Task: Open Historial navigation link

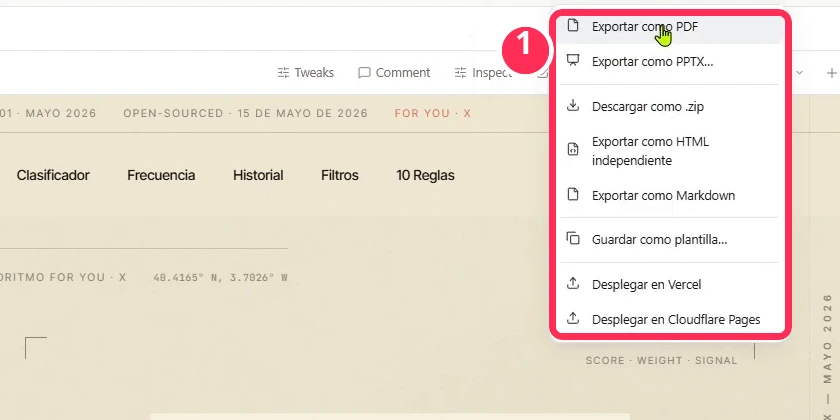Action: 258,175
